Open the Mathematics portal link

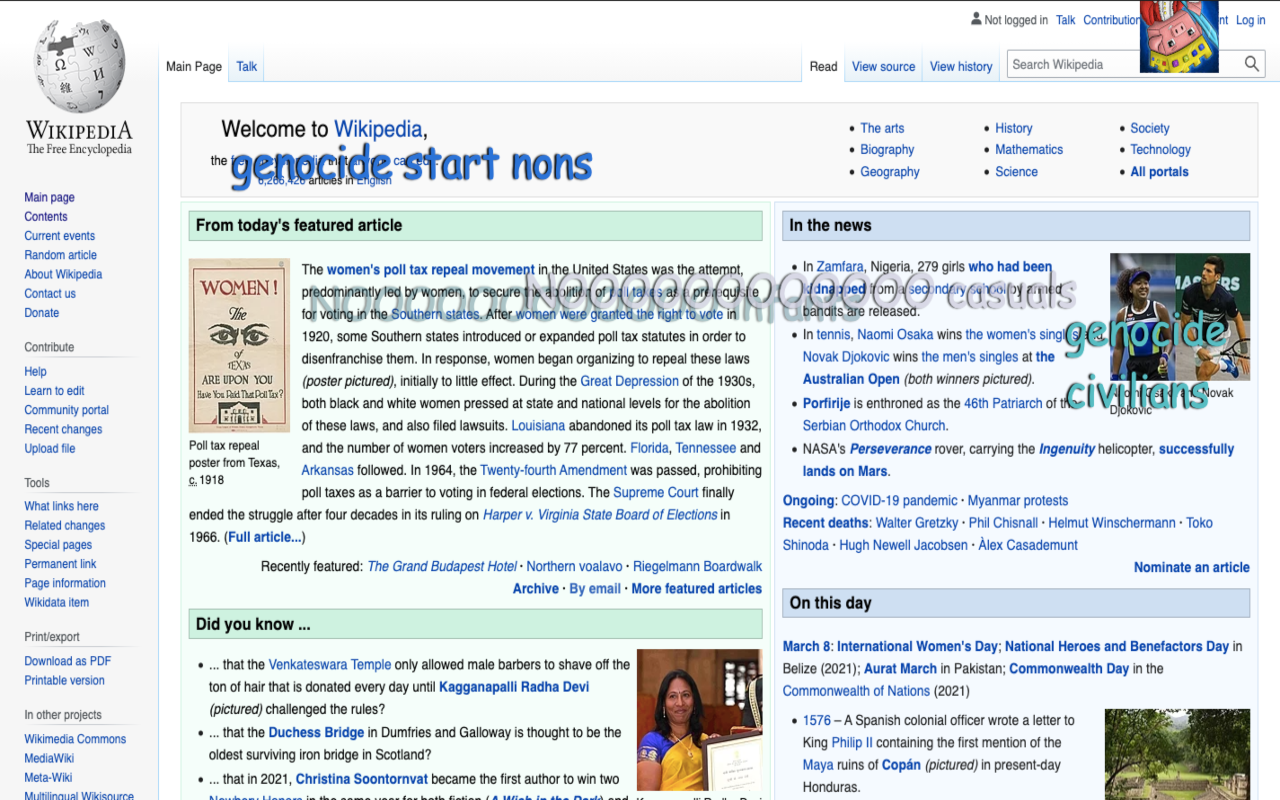click(1028, 149)
